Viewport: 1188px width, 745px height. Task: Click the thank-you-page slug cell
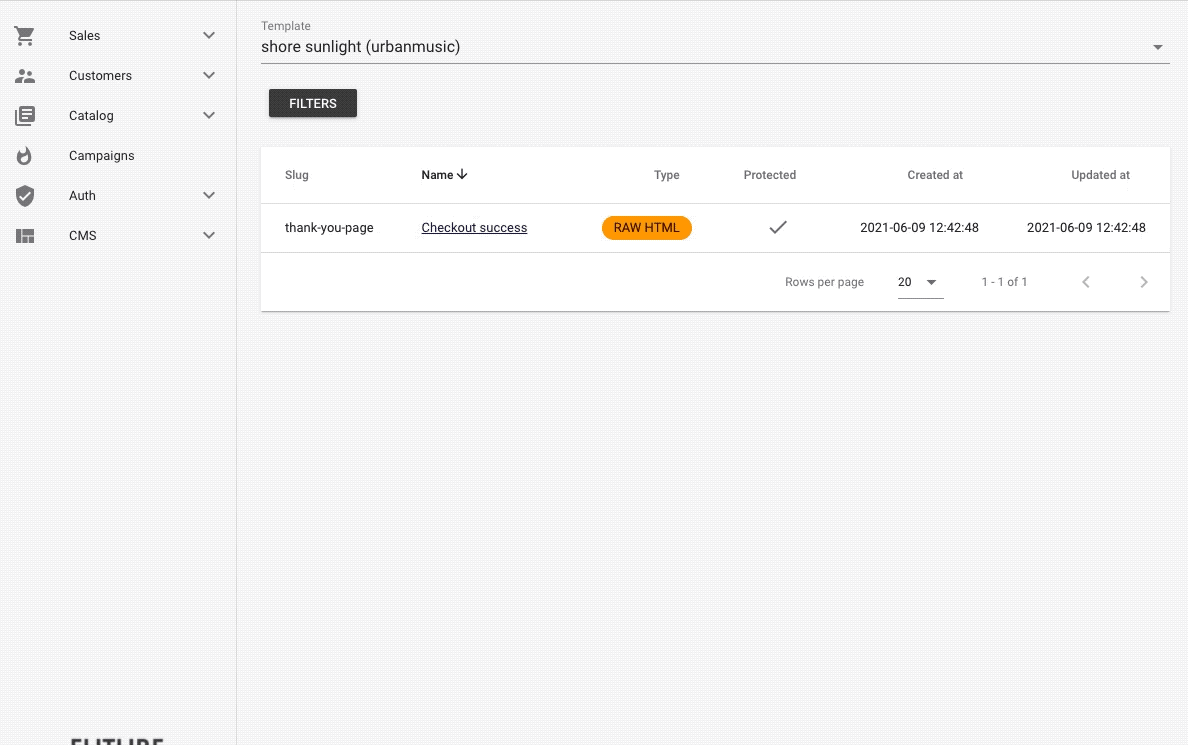(329, 227)
